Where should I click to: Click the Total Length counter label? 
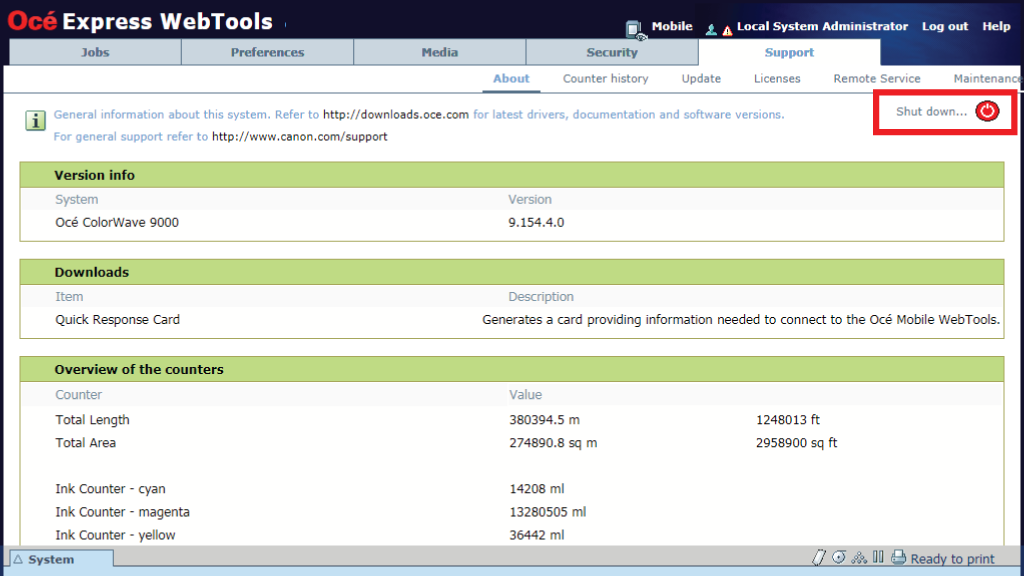[x=92, y=420]
